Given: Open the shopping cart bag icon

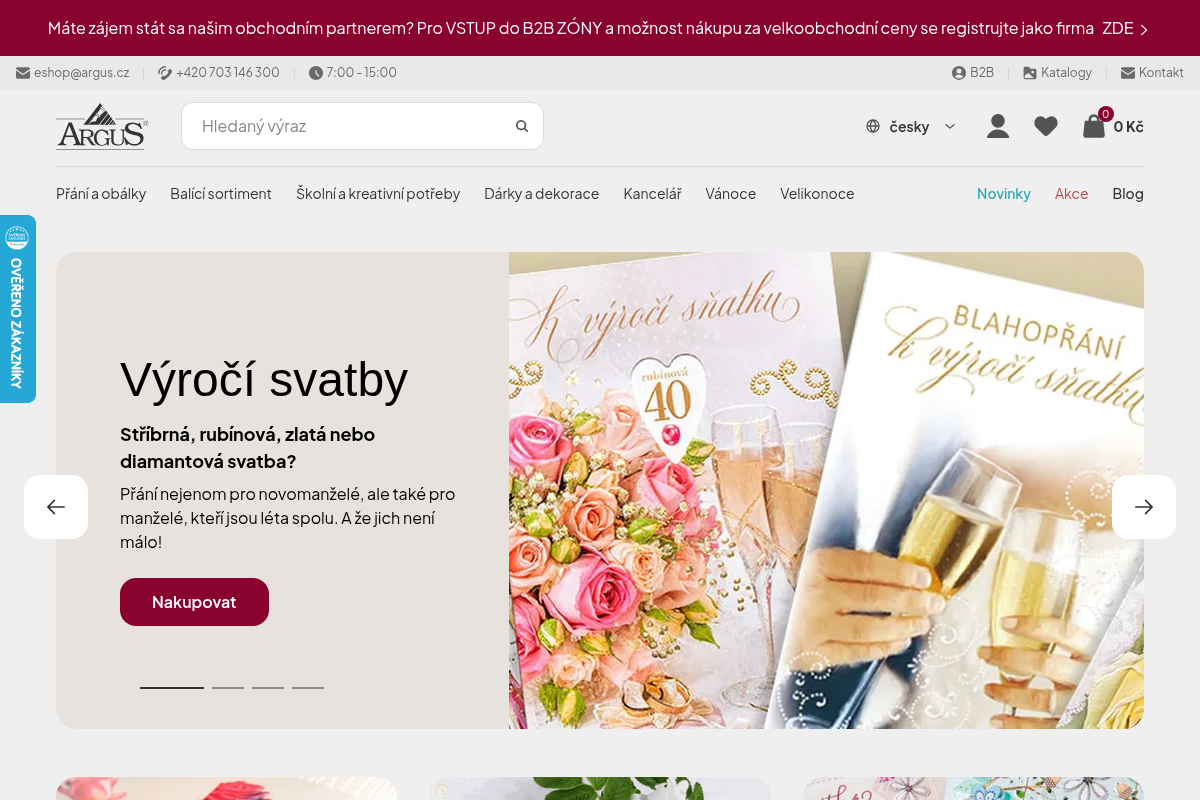Looking at the screenshot, I should [1094, 126].
